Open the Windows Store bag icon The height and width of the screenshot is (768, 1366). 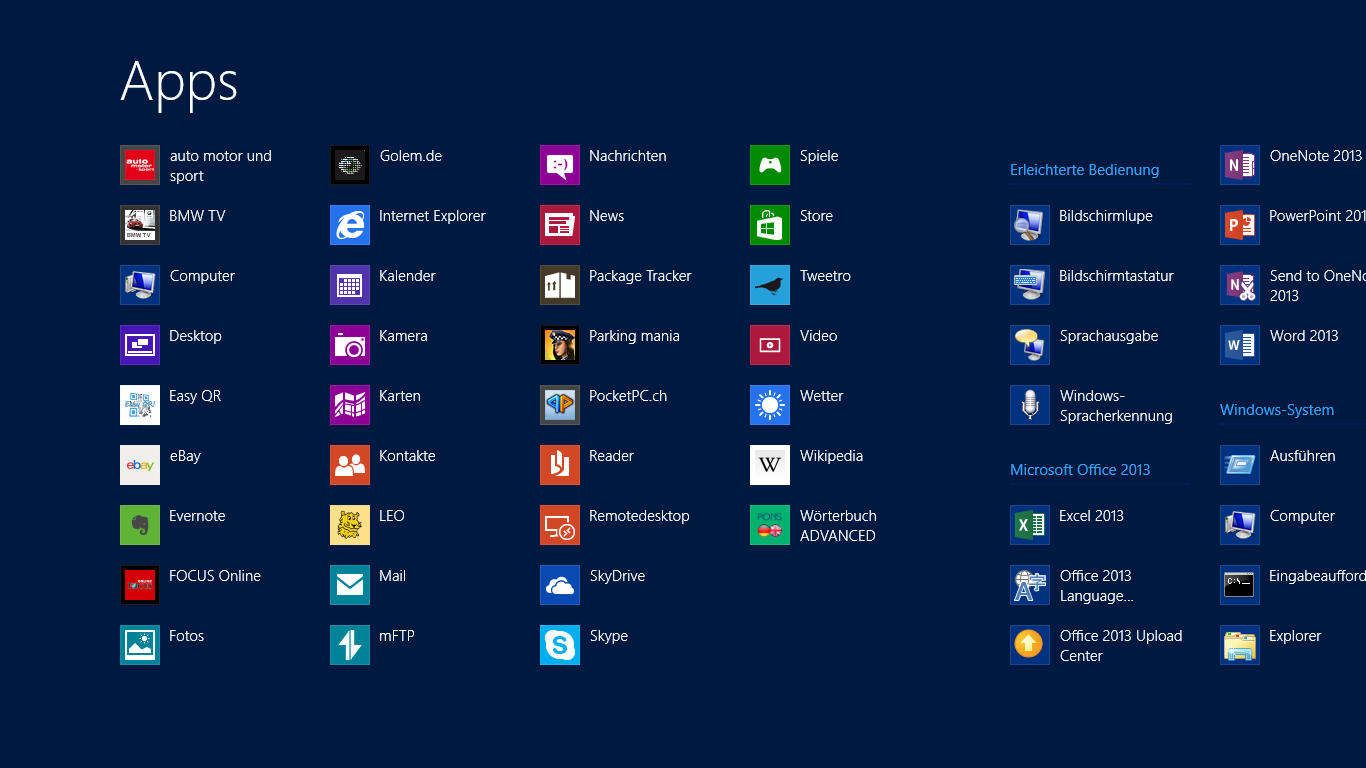(770, 225)
